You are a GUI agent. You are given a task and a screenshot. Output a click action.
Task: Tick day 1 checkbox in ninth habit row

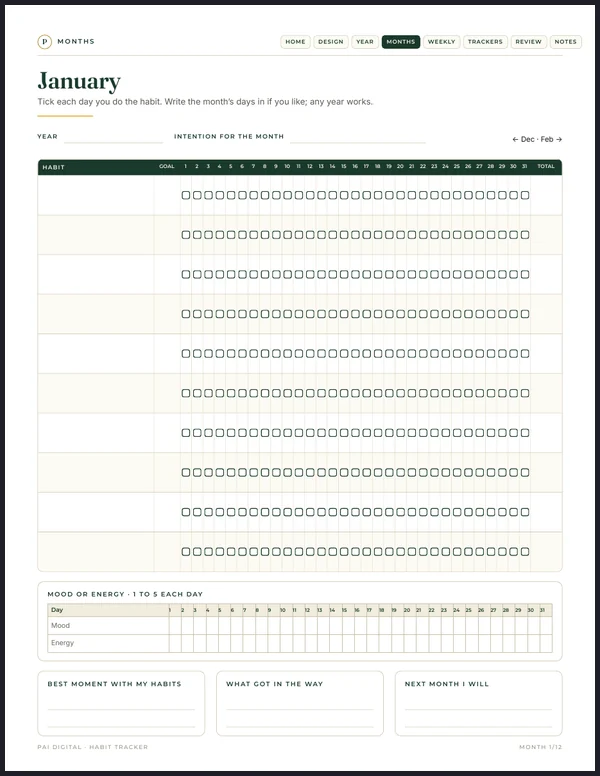pos(186,512)
